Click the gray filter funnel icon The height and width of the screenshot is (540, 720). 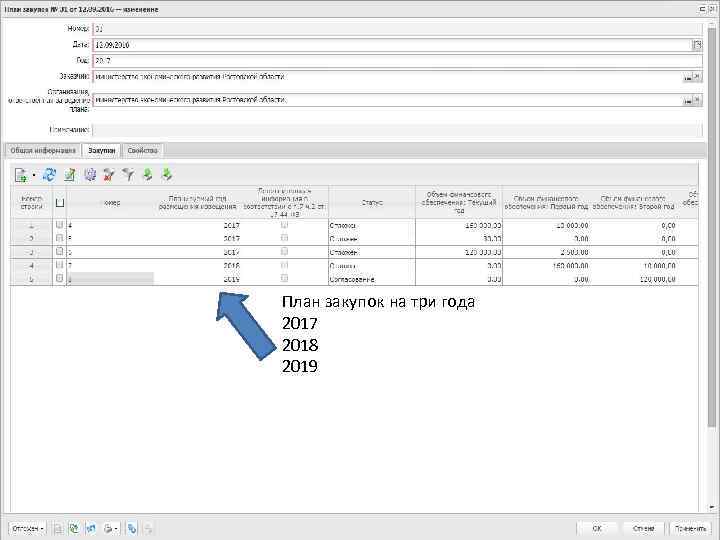click(128, 174)
